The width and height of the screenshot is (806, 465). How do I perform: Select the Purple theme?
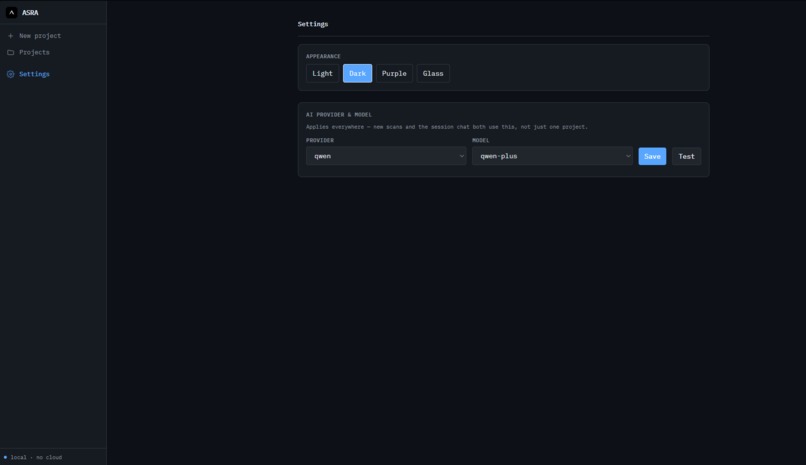click(x=394, y=73)
